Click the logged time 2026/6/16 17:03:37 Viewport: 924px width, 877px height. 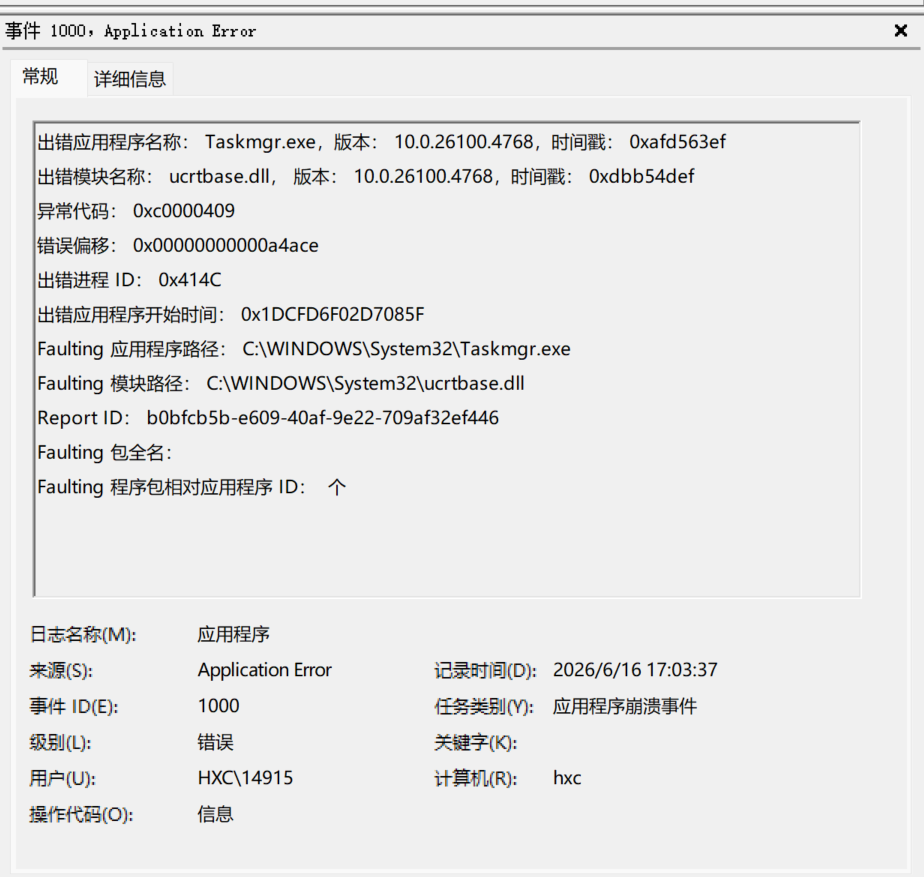(x=635, y=670)
